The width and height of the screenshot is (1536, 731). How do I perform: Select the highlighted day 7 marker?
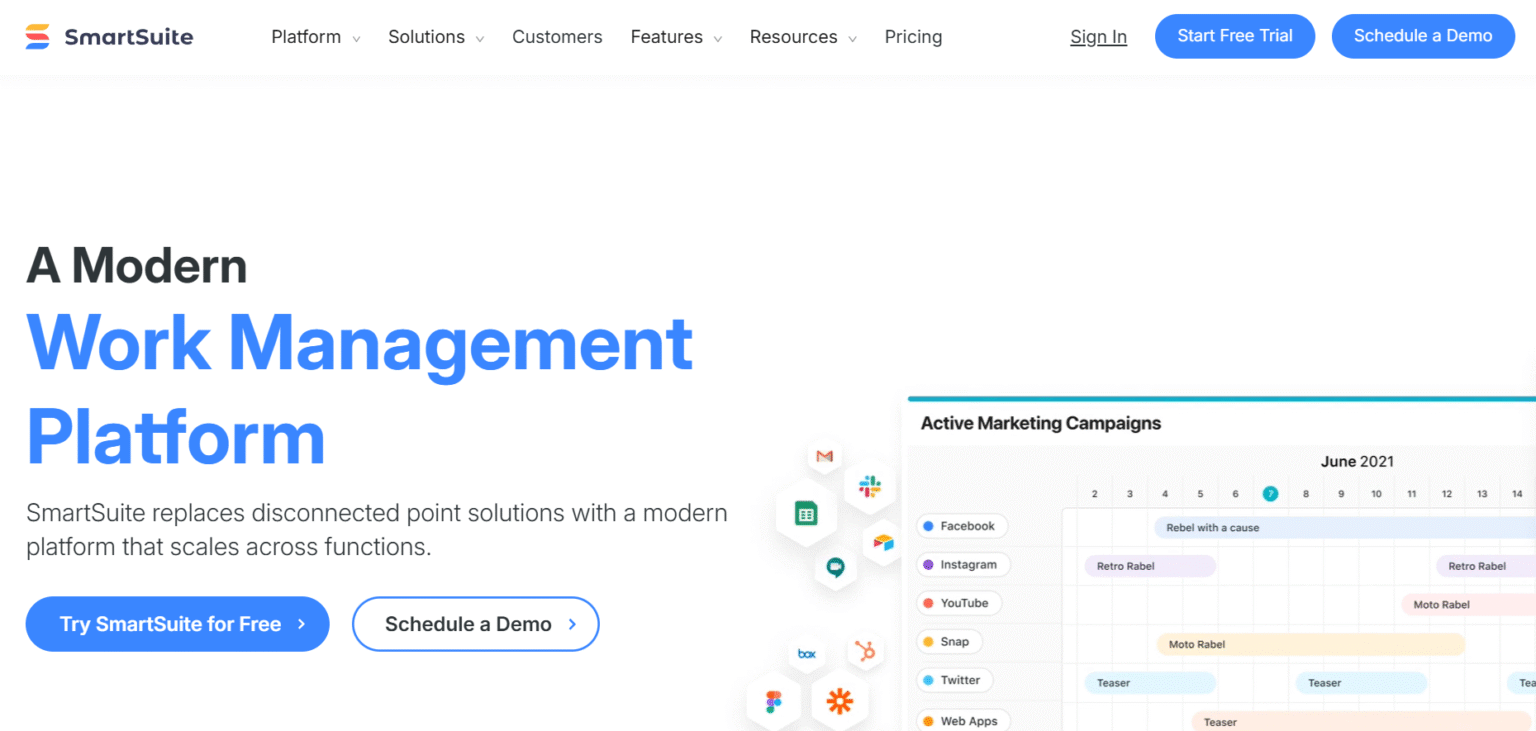tap(1270, 493)
